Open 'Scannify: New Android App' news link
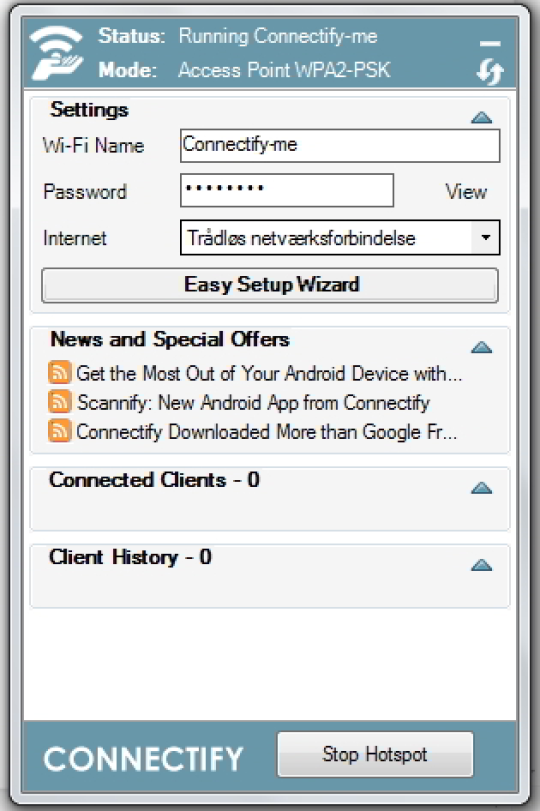This screenshot has width=540, height=811. pyautogui.click(x=253, y=402)
